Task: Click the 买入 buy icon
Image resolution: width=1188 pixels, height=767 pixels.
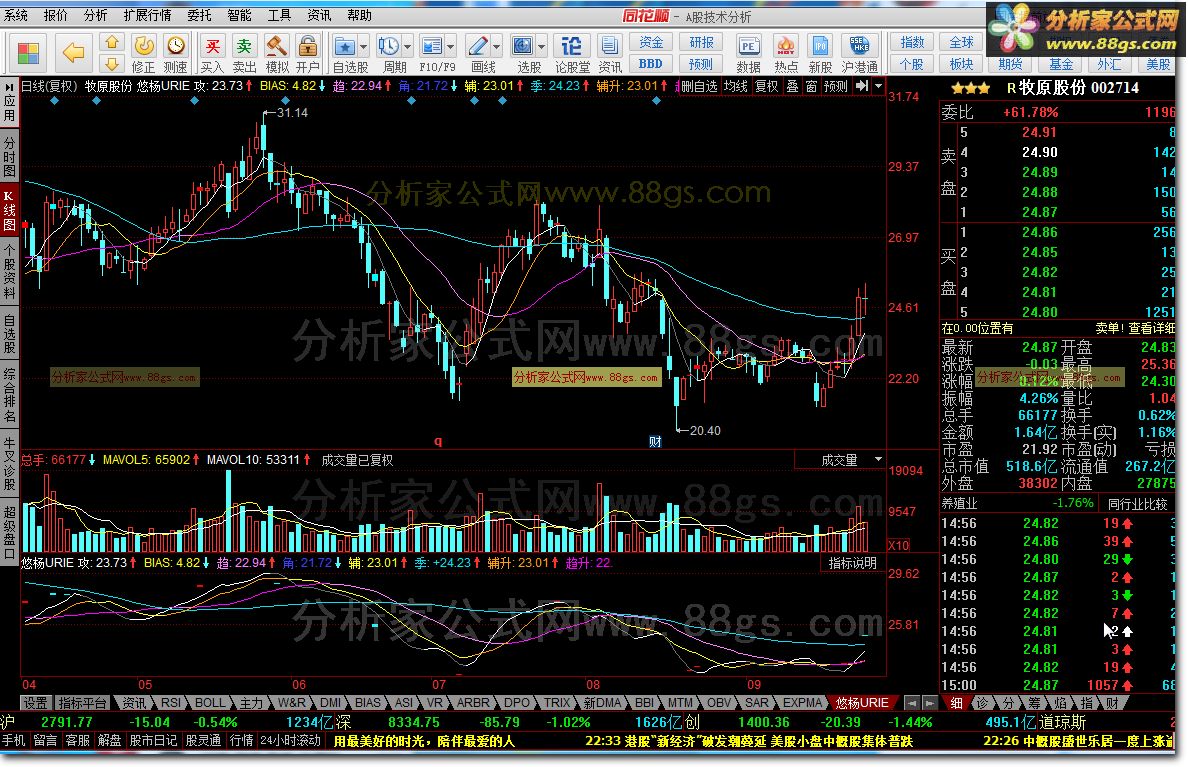Action: 212,54
